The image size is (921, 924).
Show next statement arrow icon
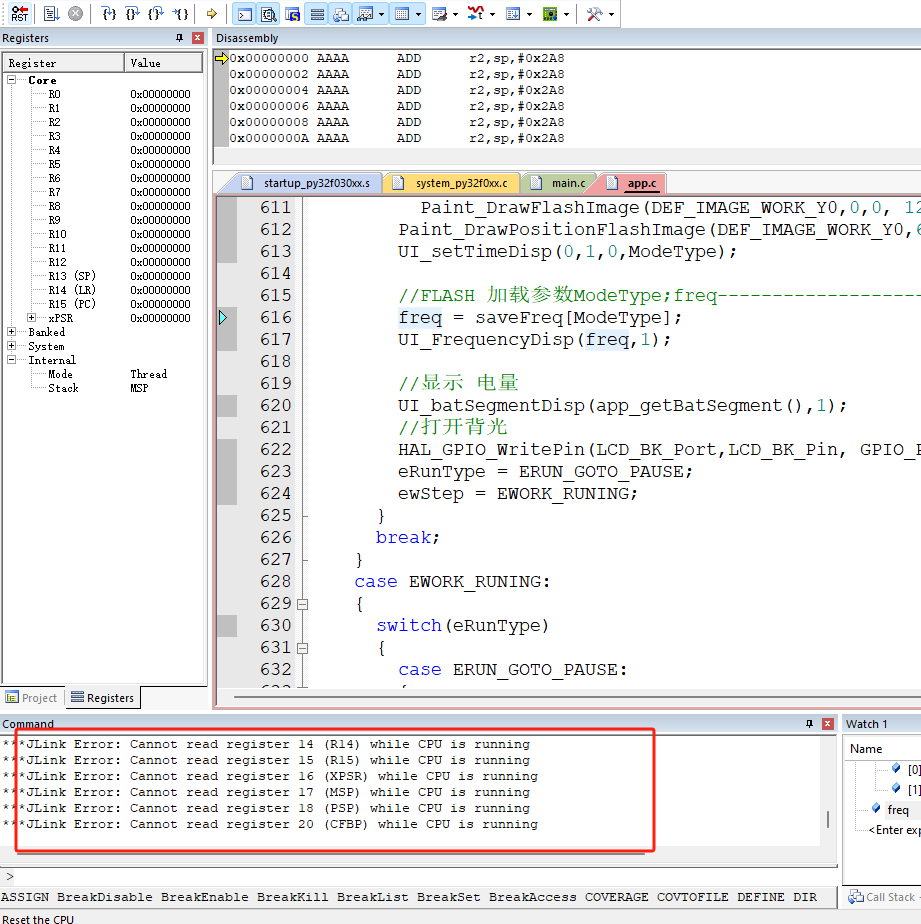coord(212,13)
